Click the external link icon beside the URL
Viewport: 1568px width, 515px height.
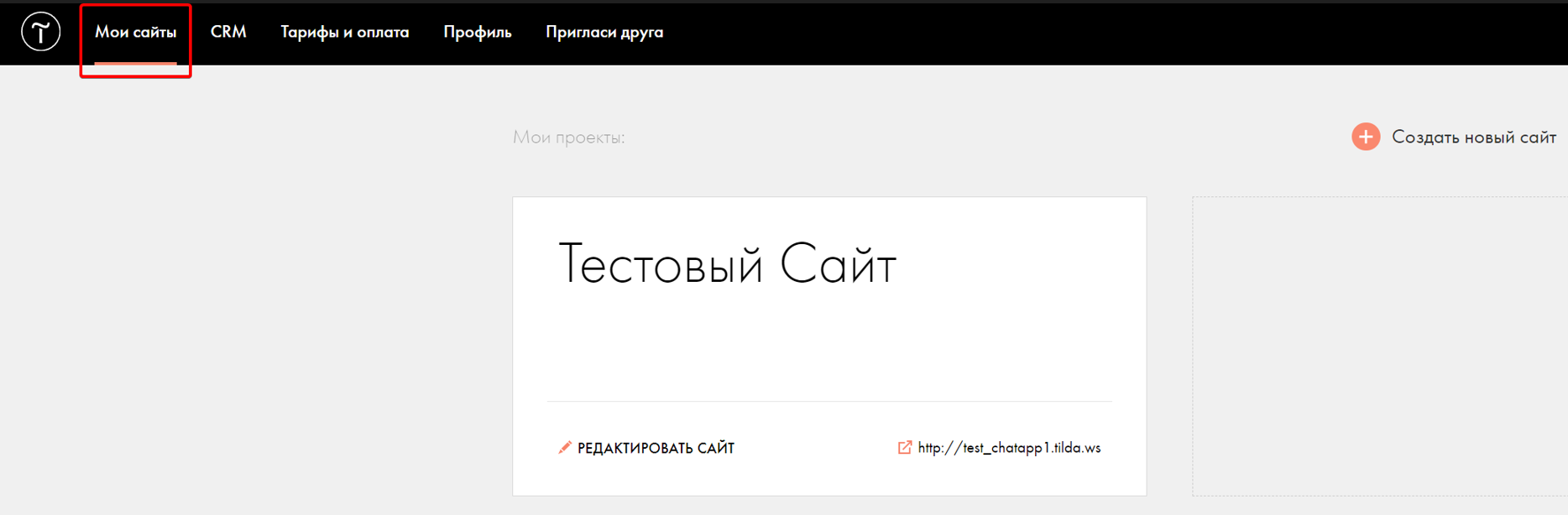[x=904, y=448]
